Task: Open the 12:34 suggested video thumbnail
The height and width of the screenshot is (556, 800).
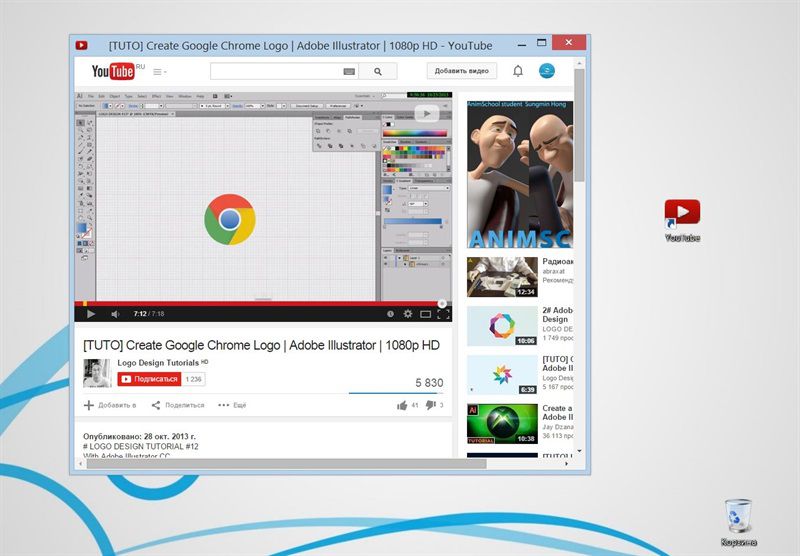Action: (x=502, y=276)
